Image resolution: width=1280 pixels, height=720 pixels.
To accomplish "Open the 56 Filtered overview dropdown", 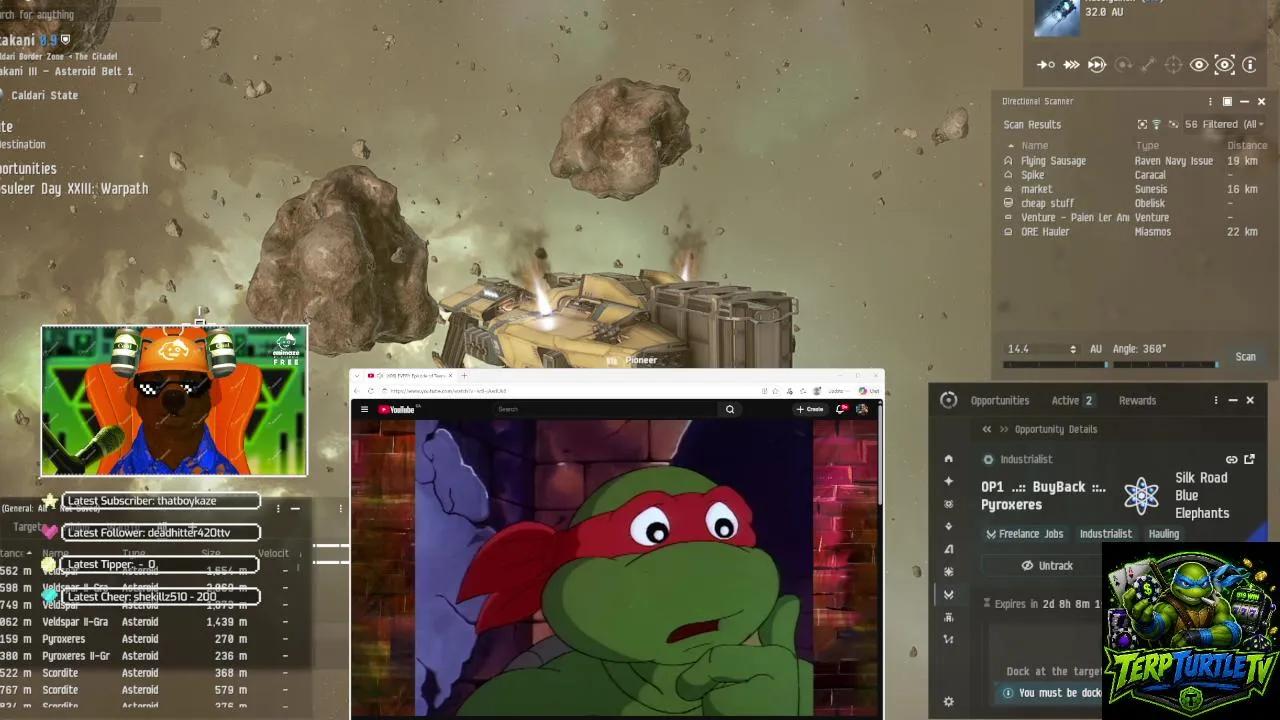I will [1224, 125].
